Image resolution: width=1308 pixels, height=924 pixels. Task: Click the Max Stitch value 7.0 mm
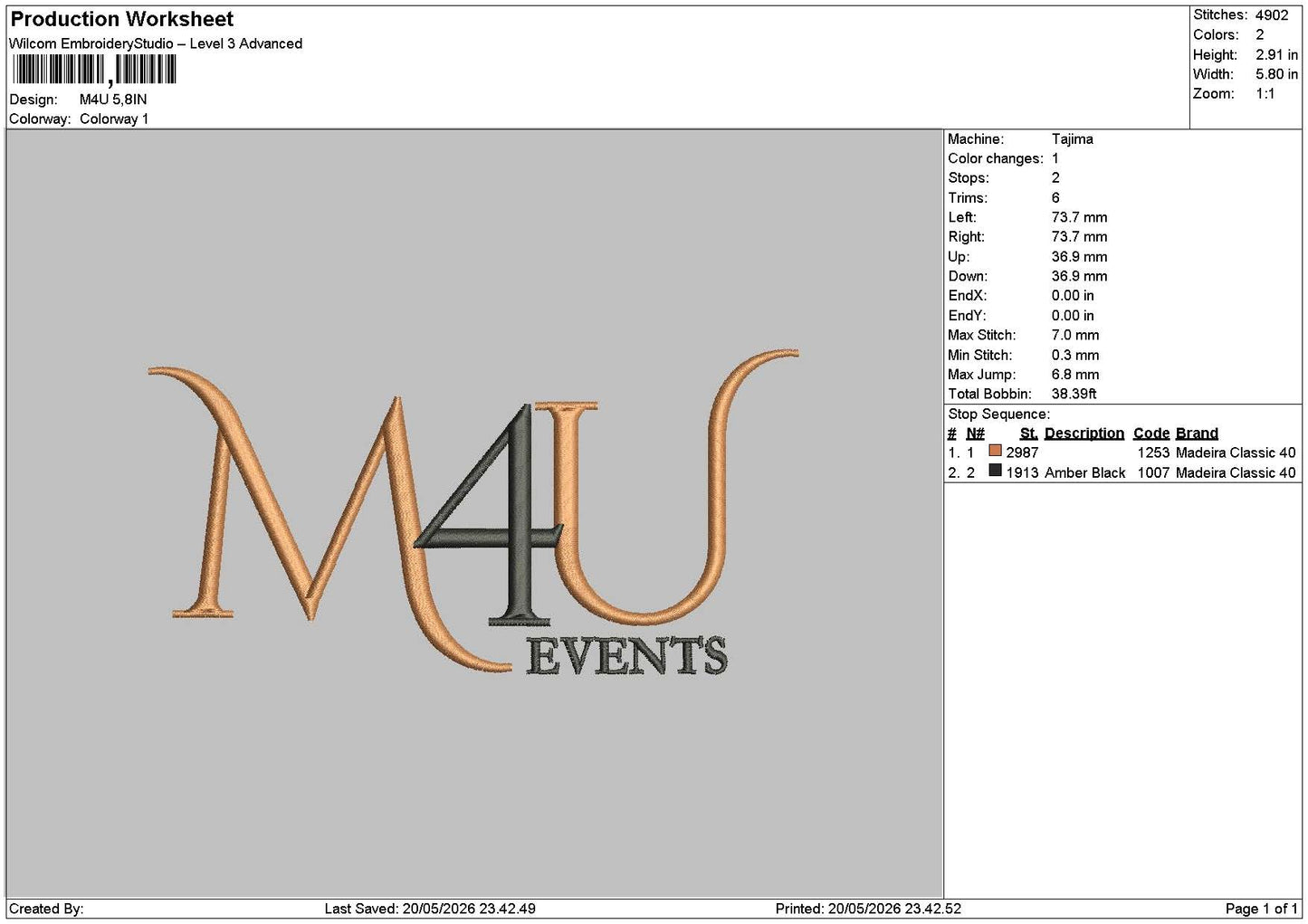(x=1075, y=335)
